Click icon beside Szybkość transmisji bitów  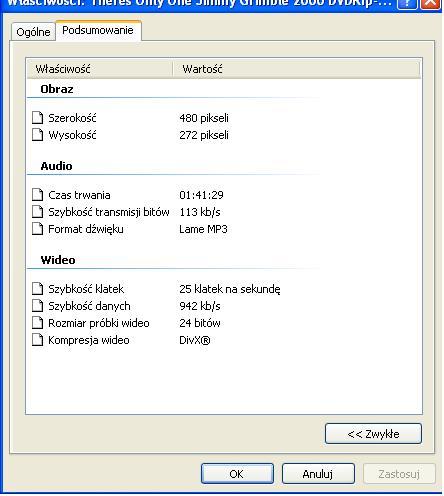point(38,212)
